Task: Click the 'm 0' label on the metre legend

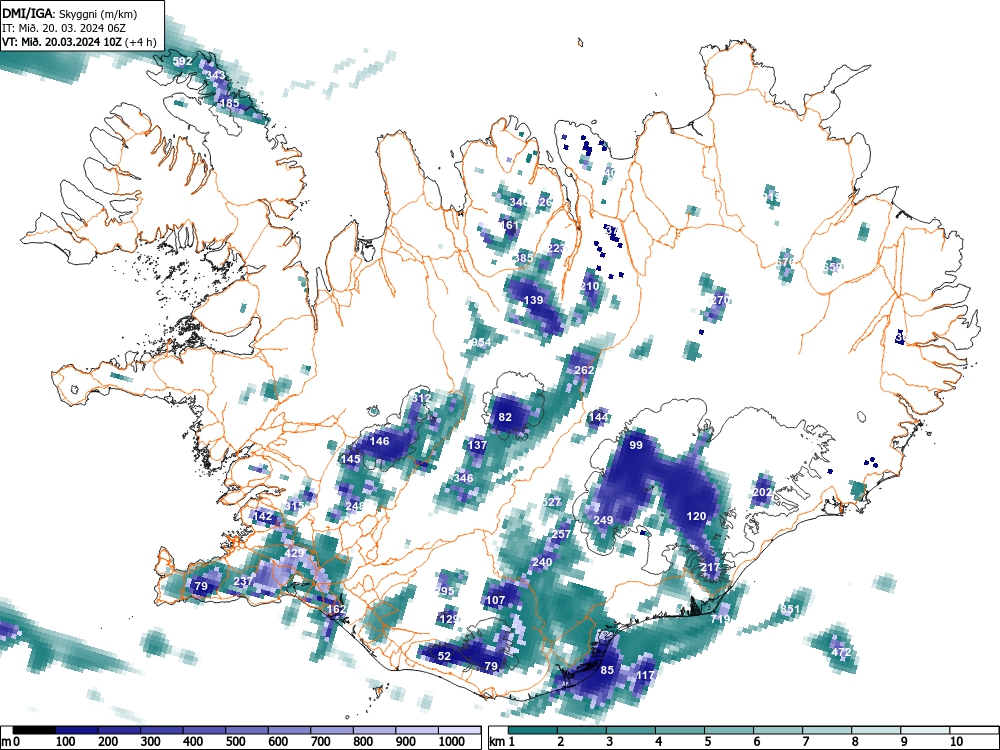Action: [11, 742]
